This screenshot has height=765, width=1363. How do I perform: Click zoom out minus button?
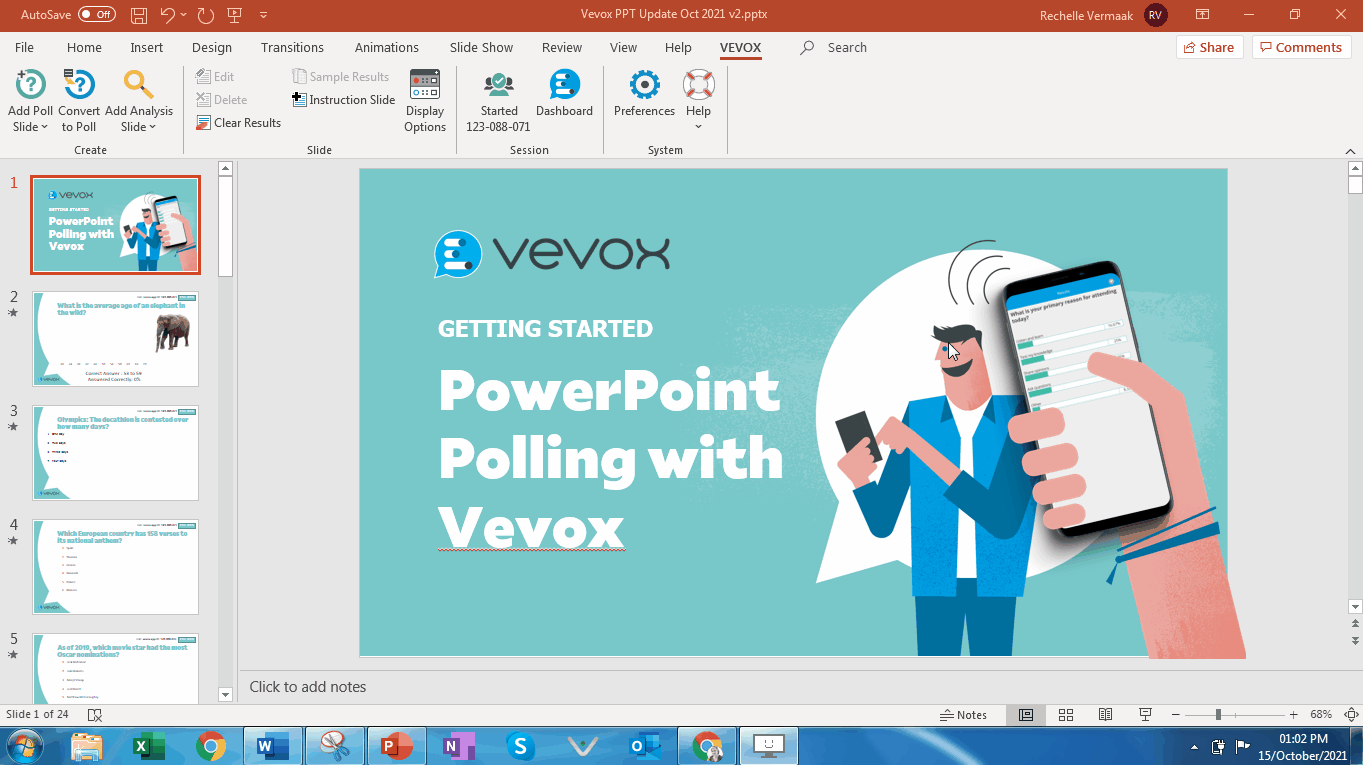coord(1174,715)
